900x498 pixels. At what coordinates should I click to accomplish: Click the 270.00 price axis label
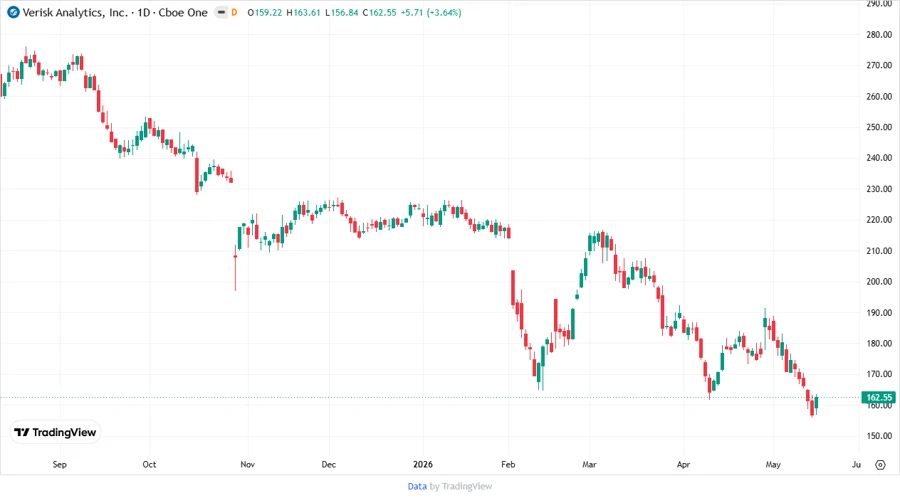pyautogui.click(x=879, y=65)
